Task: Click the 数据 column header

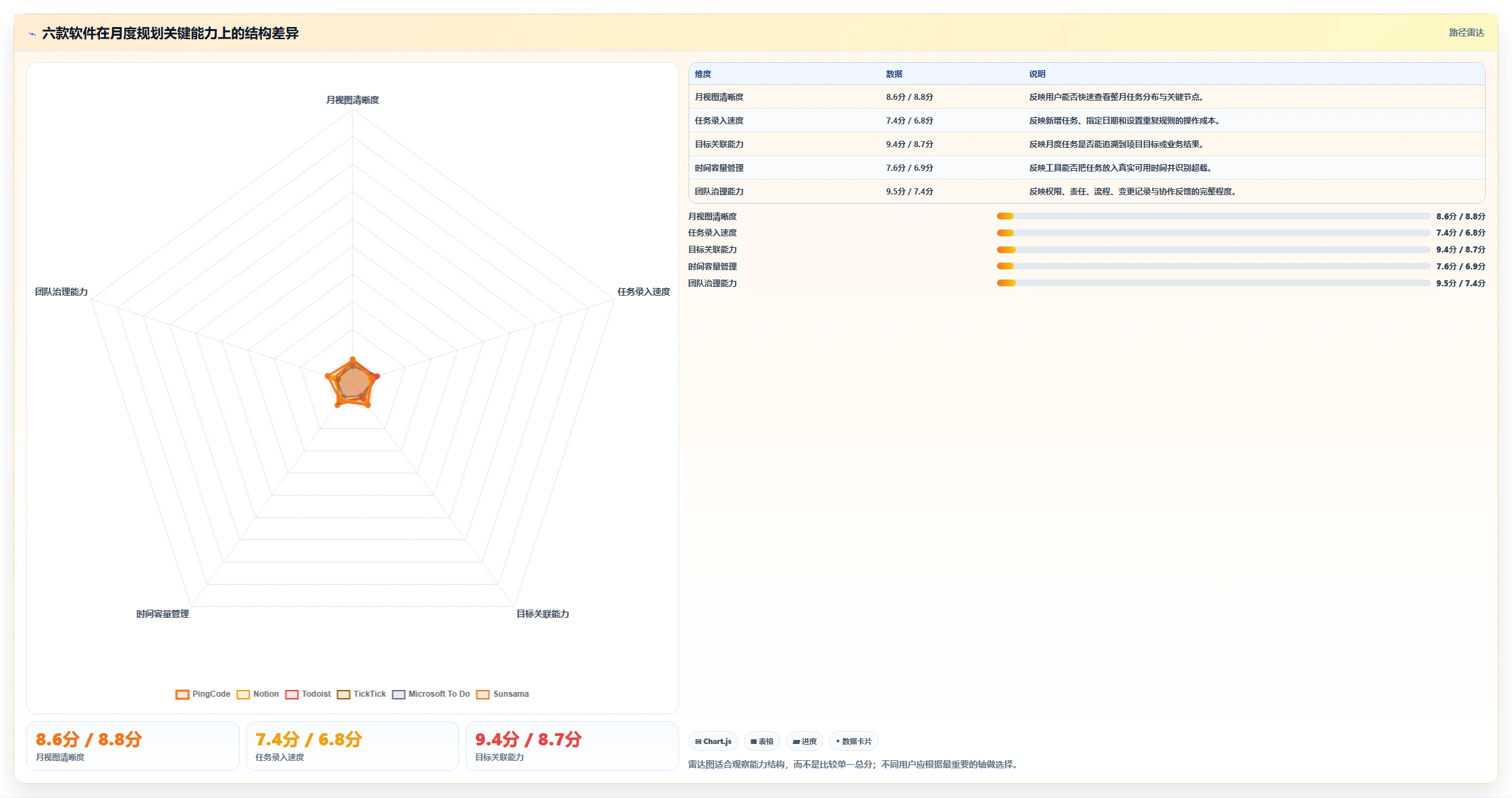Action: pos(894,74)
